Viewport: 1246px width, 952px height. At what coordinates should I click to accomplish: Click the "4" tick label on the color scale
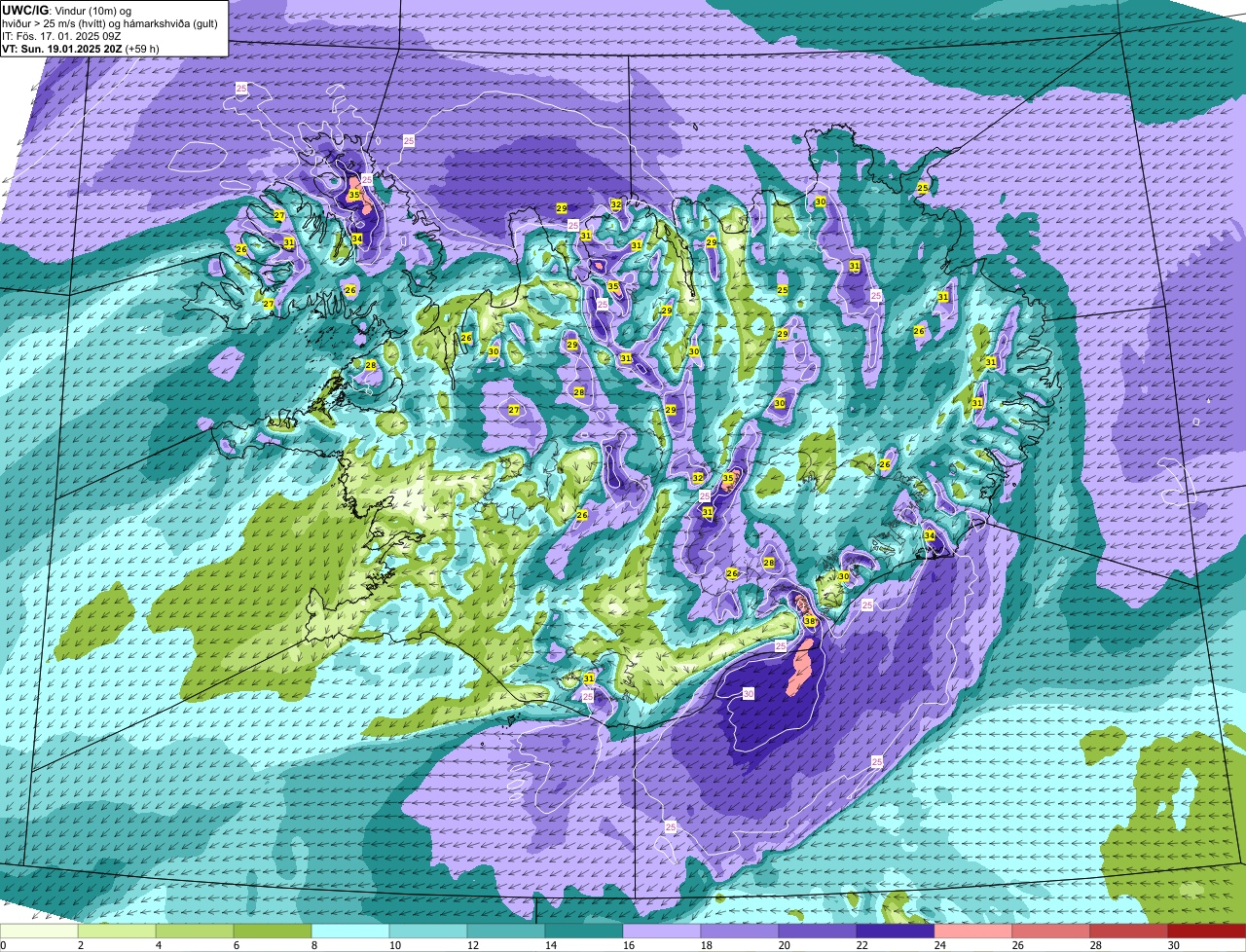click(x=158, y=945)
